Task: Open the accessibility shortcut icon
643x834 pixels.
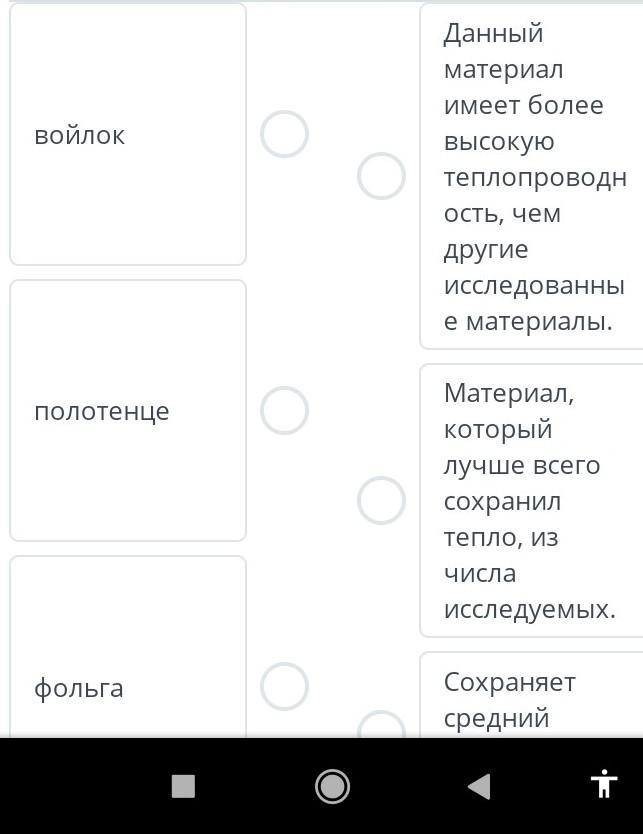Action: (604, 783)
